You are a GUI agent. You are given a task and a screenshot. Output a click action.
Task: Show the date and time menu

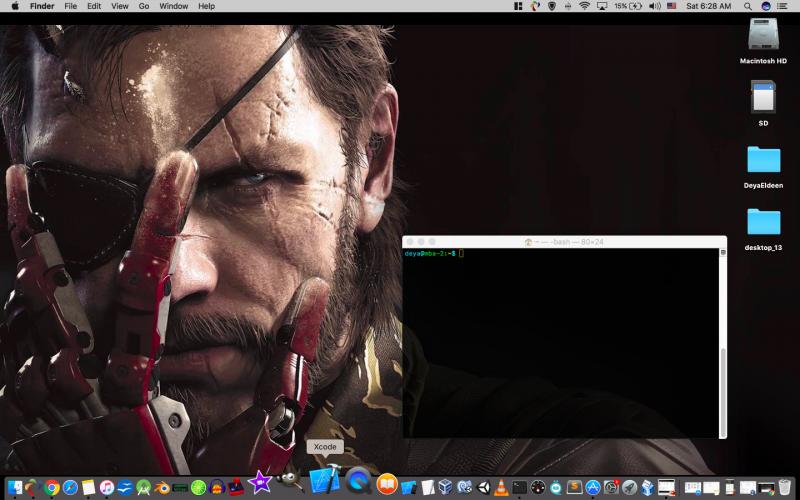click(709, 6)
